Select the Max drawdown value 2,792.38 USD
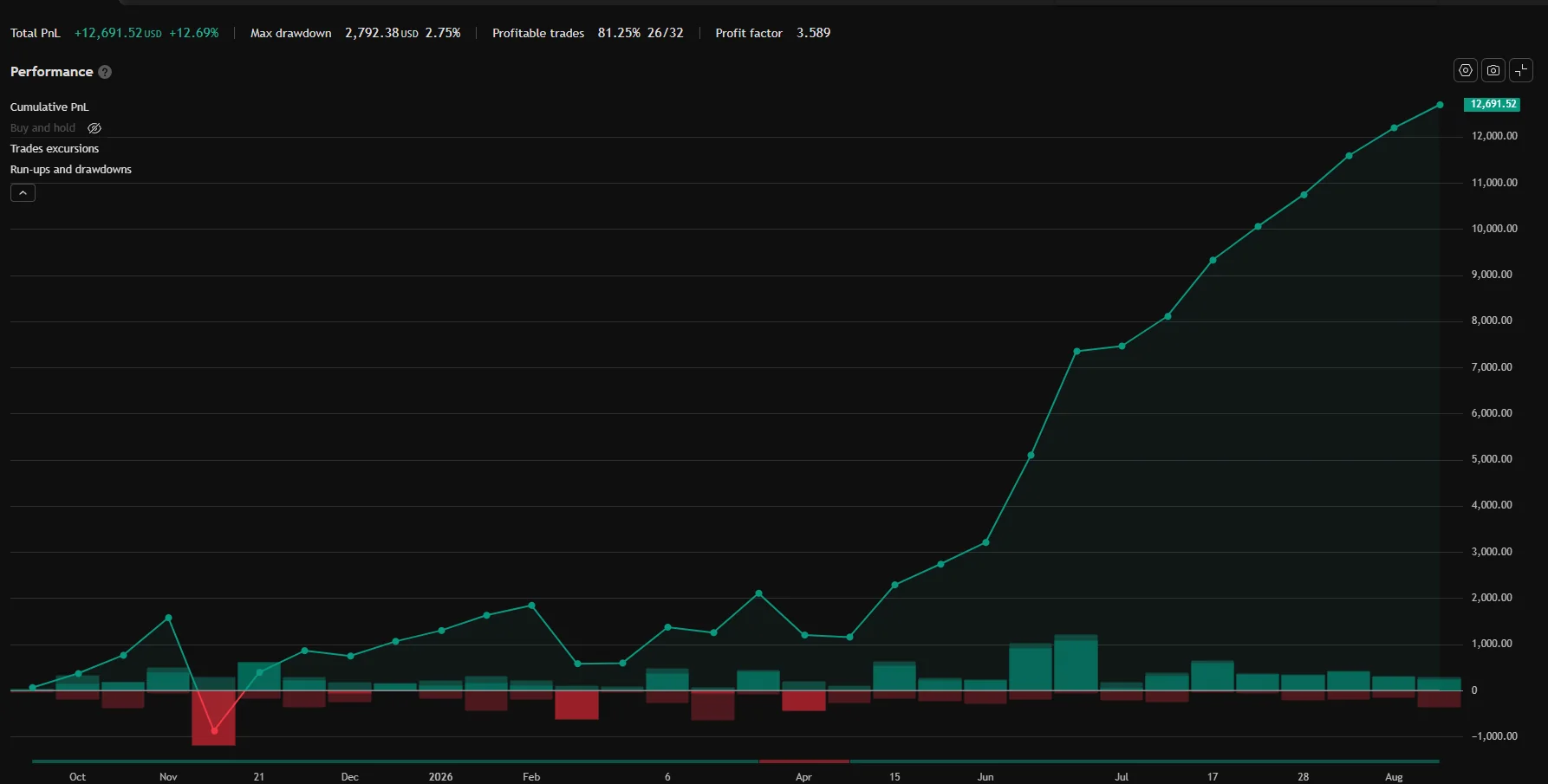This screenshot has width=1548, height=784. pyautogui.click(x=381, y=33)
